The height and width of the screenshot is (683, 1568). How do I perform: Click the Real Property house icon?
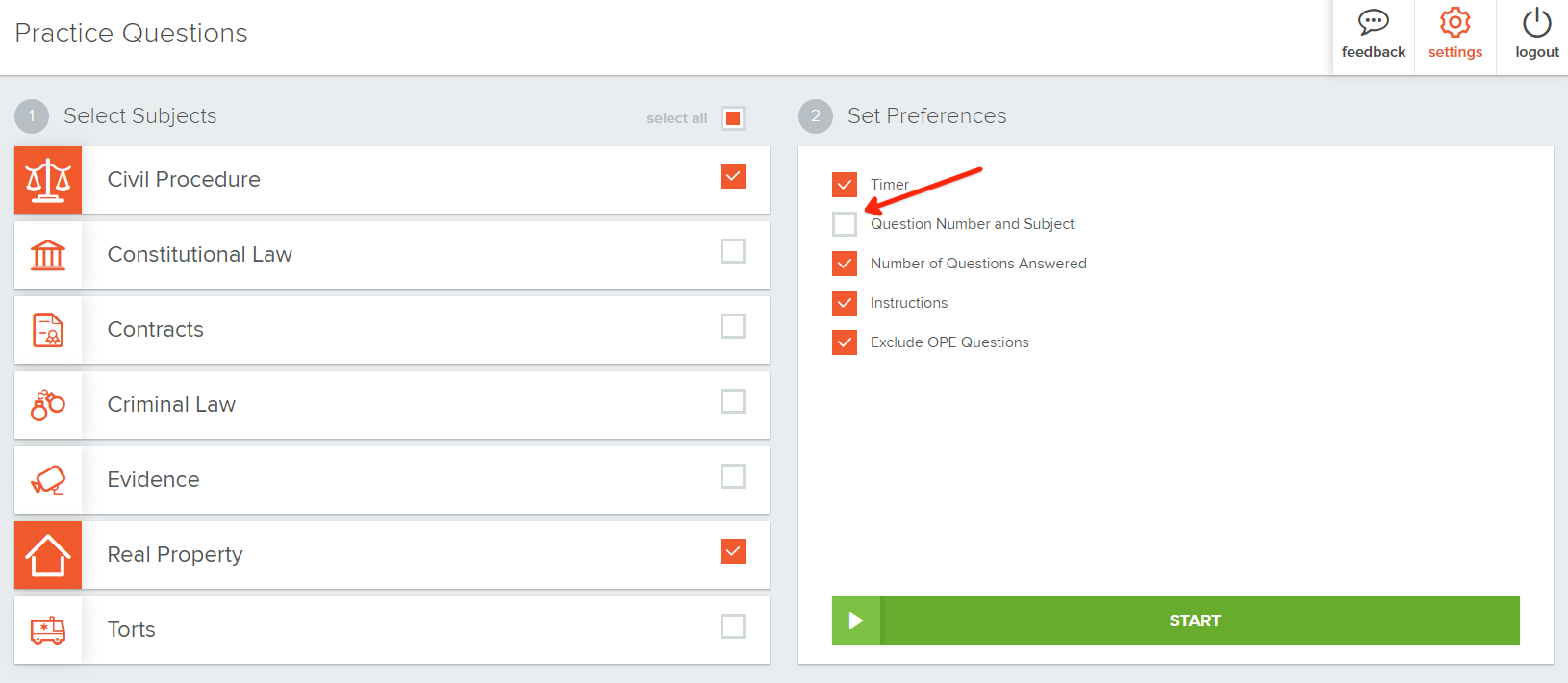tap(48, 555)
